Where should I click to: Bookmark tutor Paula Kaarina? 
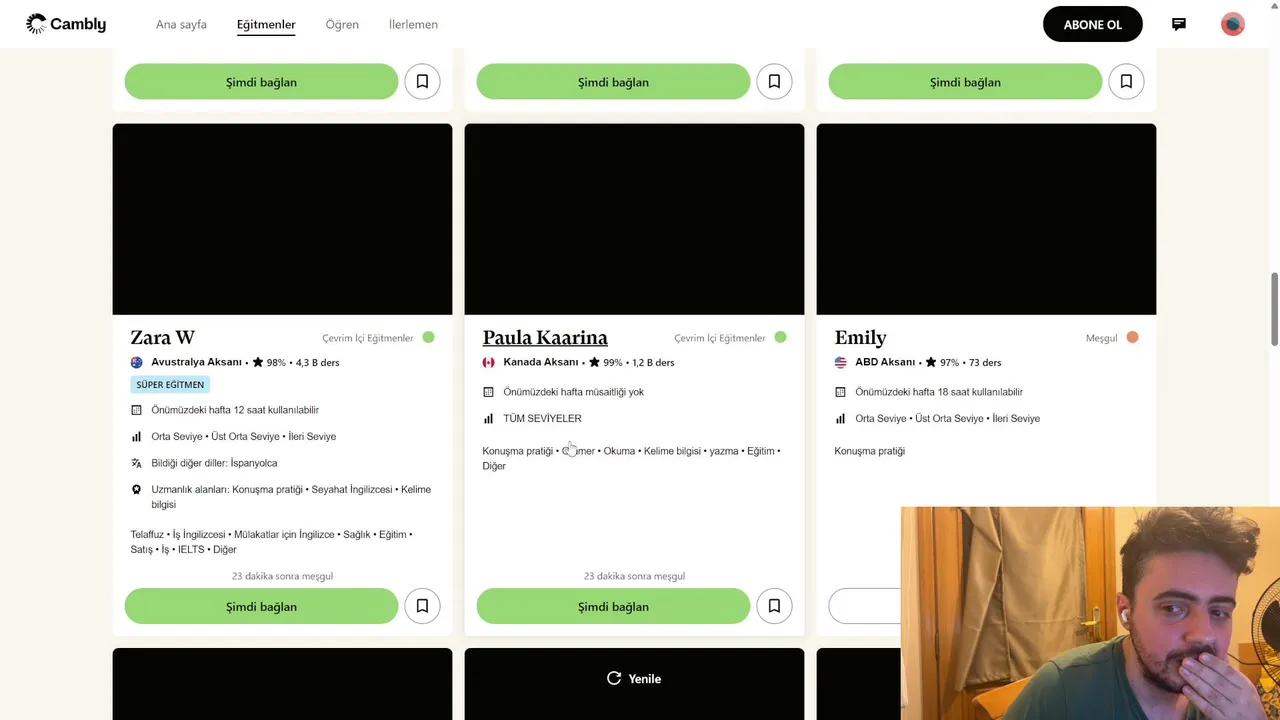click(774, 606)
